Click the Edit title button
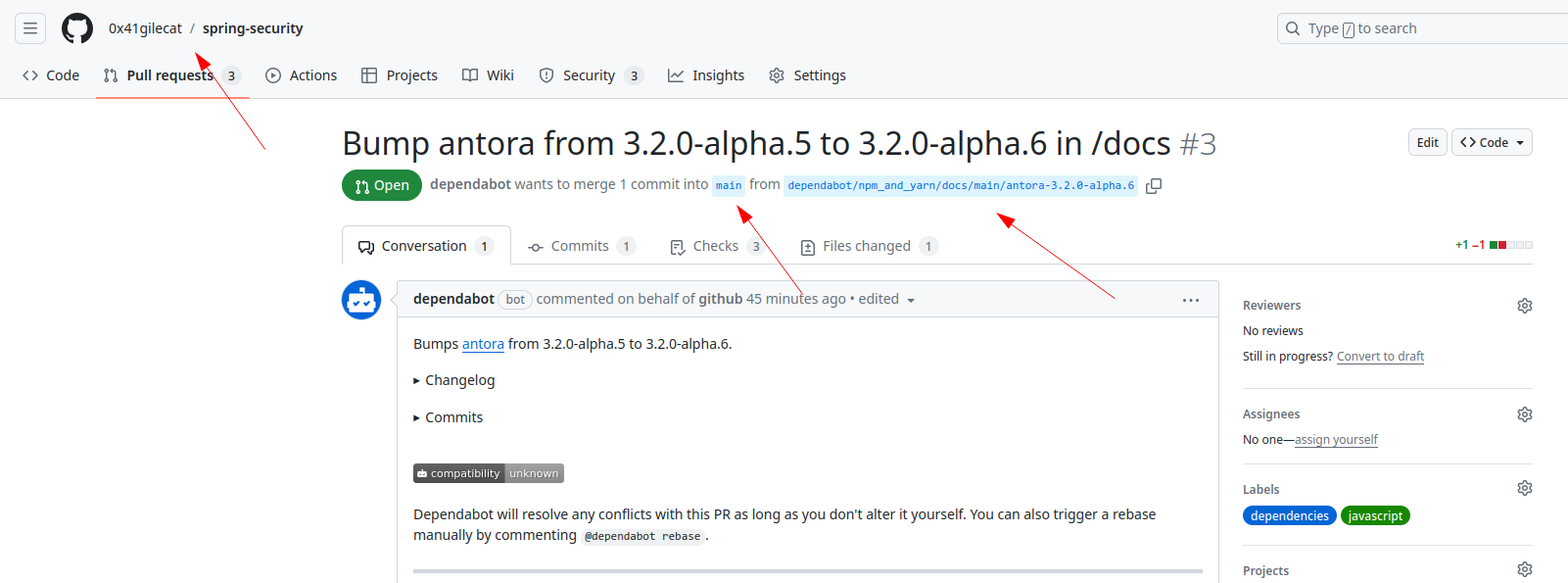1568x583 pixels. 1428,142
